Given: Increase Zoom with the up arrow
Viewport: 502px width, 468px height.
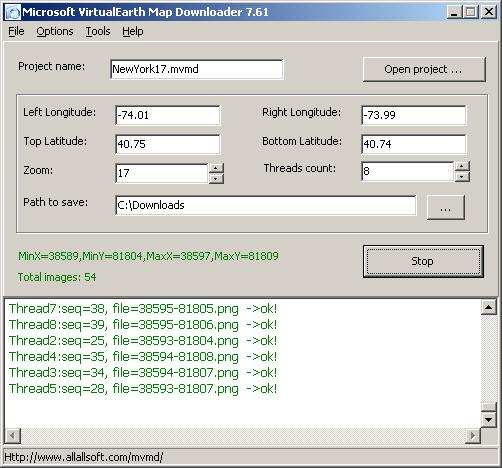Looking at the screenshot, I should point(217,168).
